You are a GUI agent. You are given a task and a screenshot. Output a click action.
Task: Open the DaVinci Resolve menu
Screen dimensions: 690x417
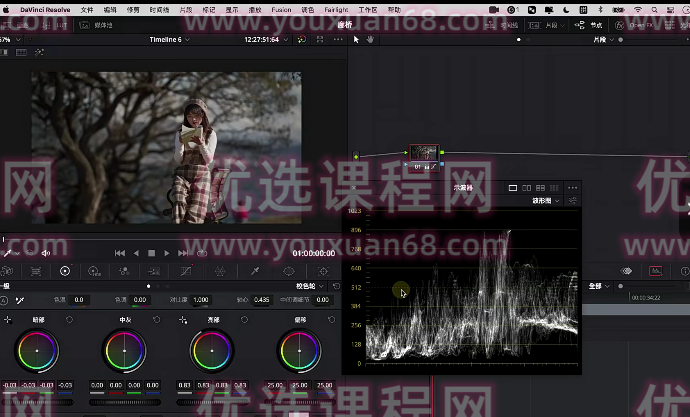[45, 10]
